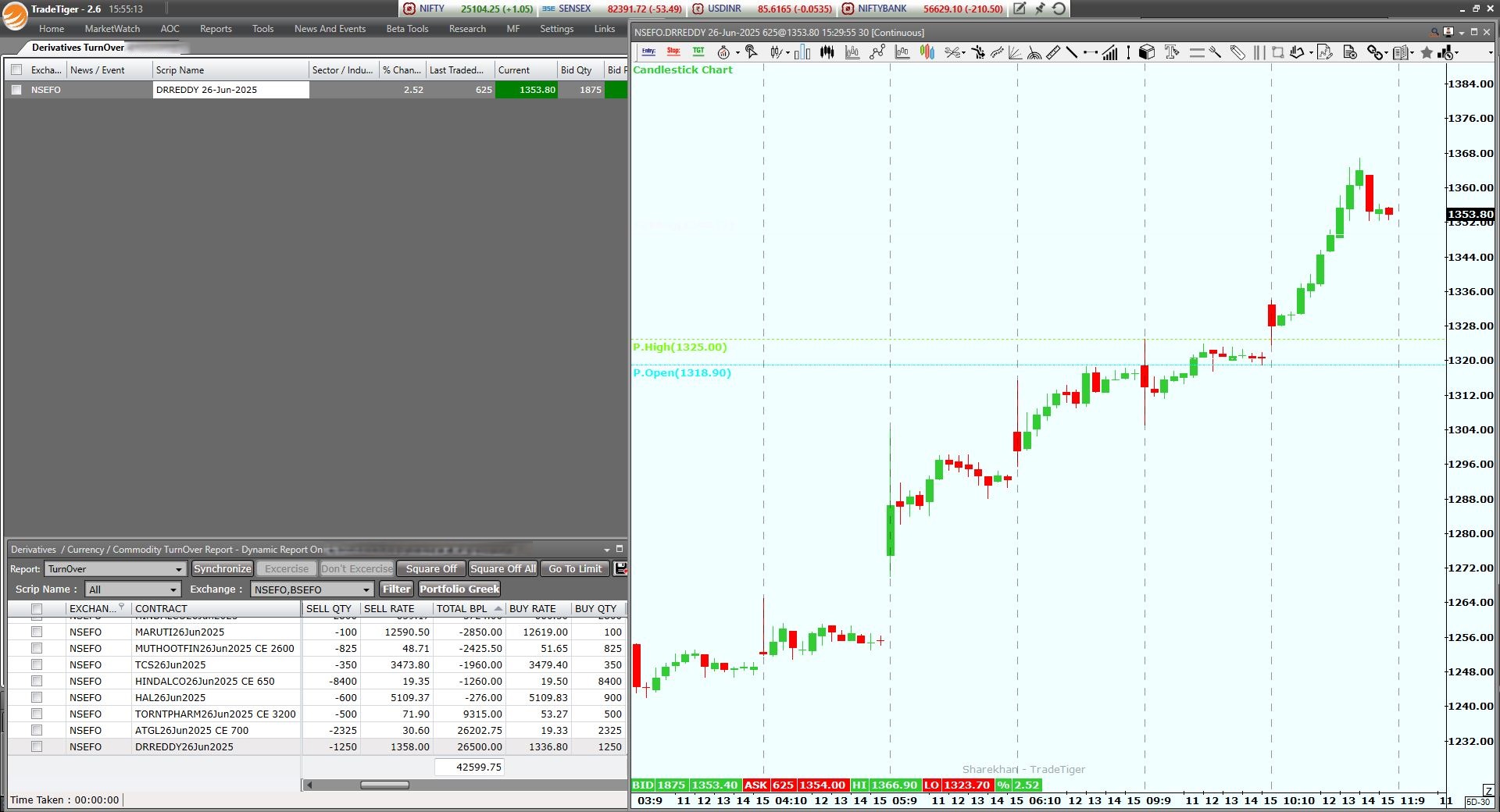
Task: Click the edit chart document icon
Action: (1324, 52)
